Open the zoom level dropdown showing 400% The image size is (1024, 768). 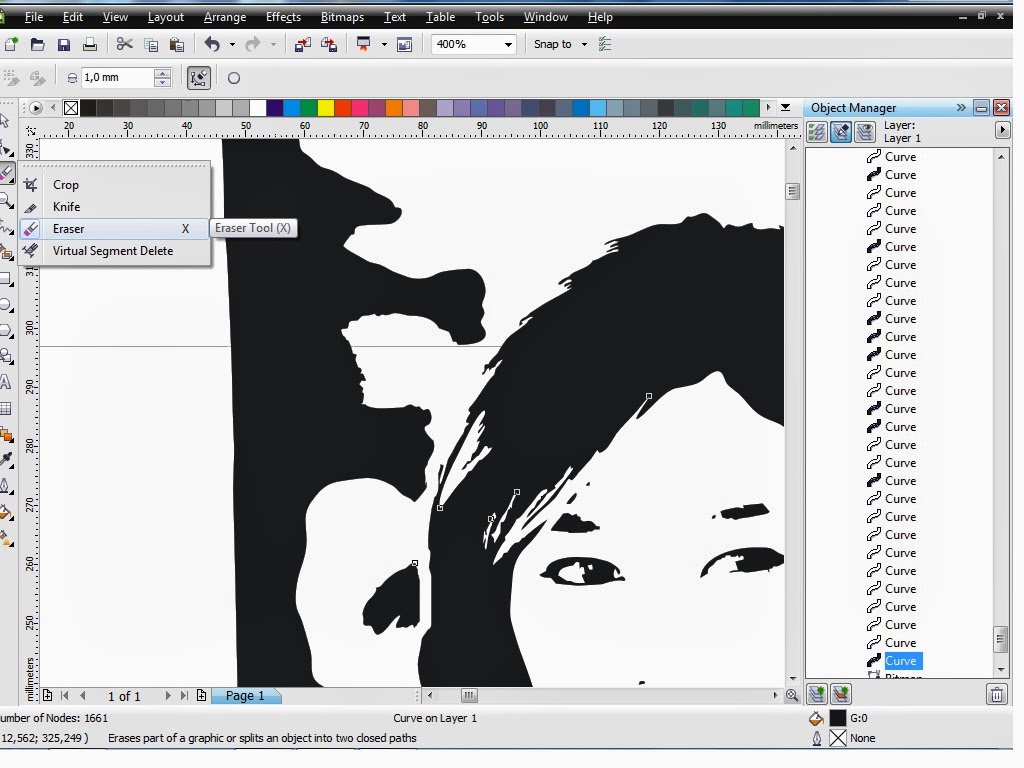tap(508, 44)
